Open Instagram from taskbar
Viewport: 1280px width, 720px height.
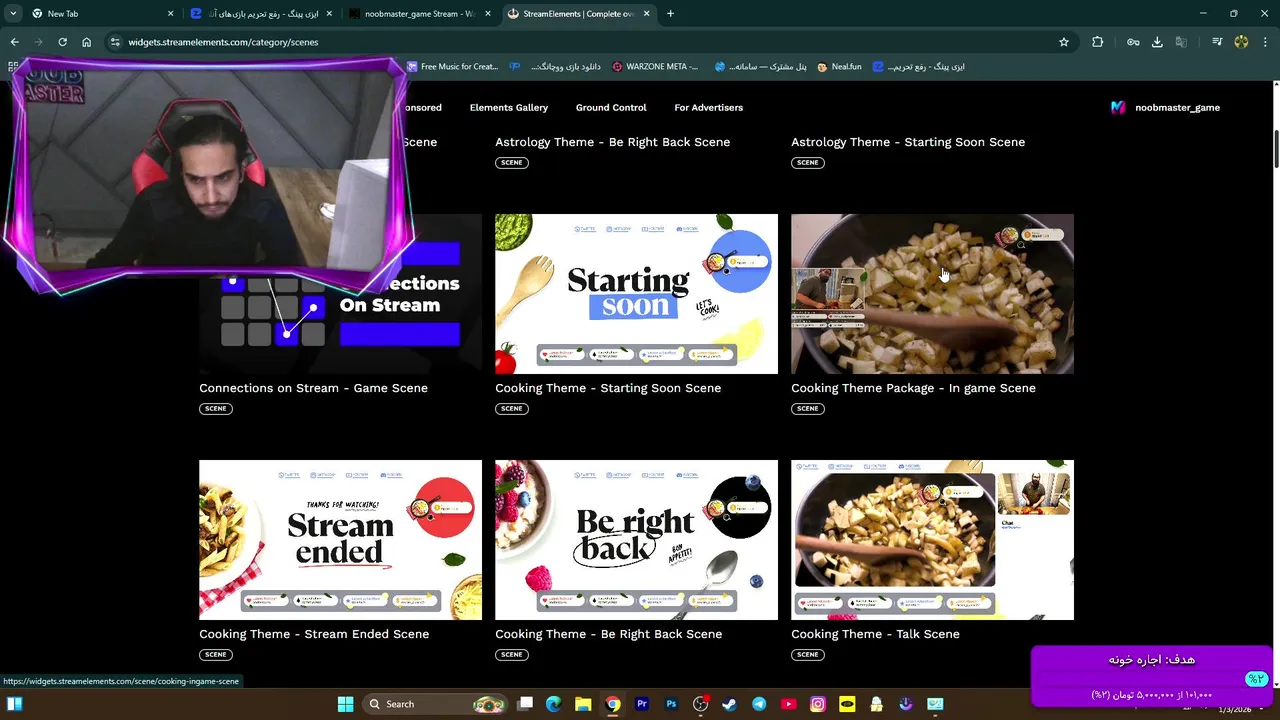tap(817, 704)
